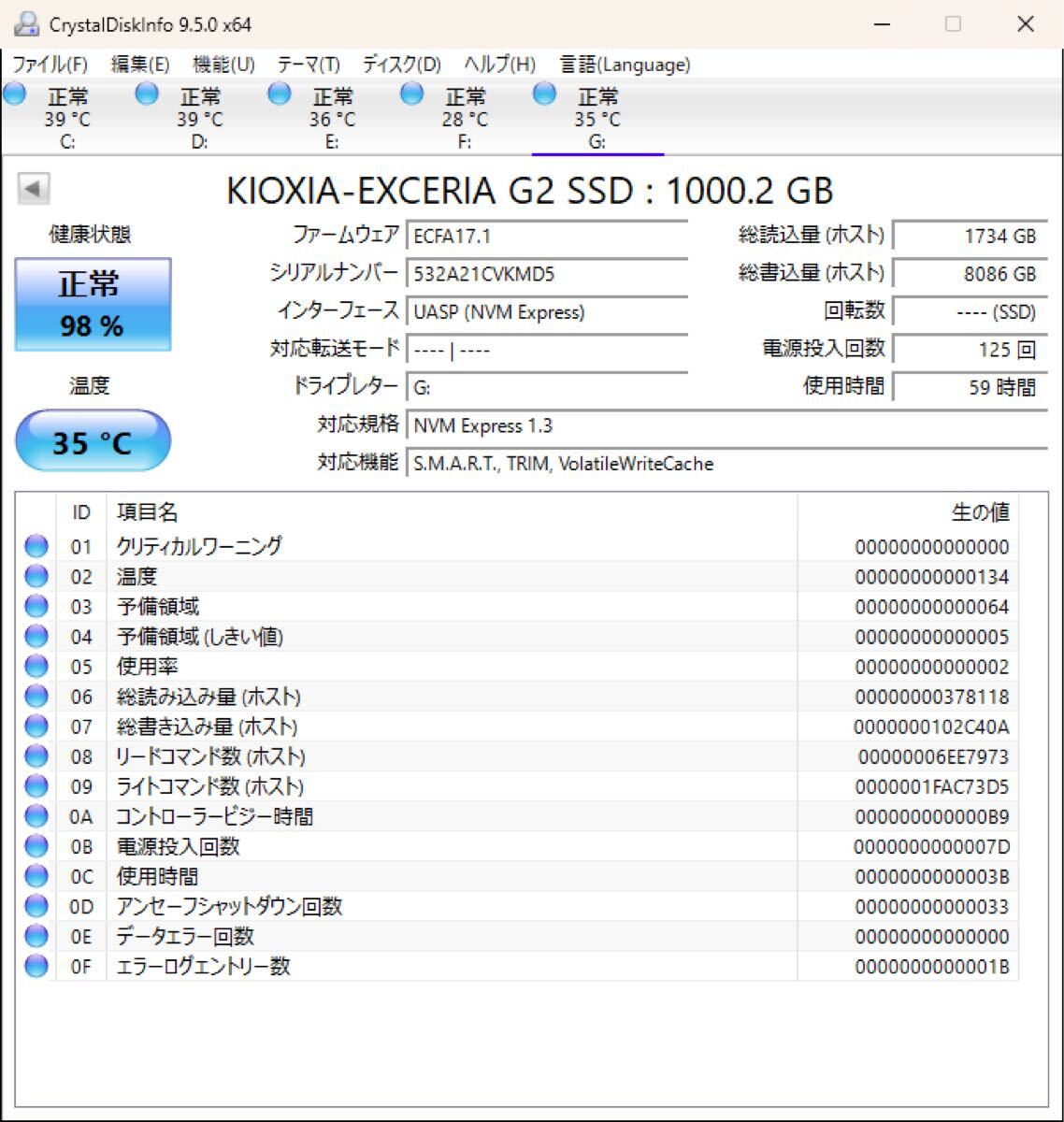Click the blue dot next to 電源投入回数 row
The width and height of the screenshot is (1064, 1122).
click(x=36, y=846)
